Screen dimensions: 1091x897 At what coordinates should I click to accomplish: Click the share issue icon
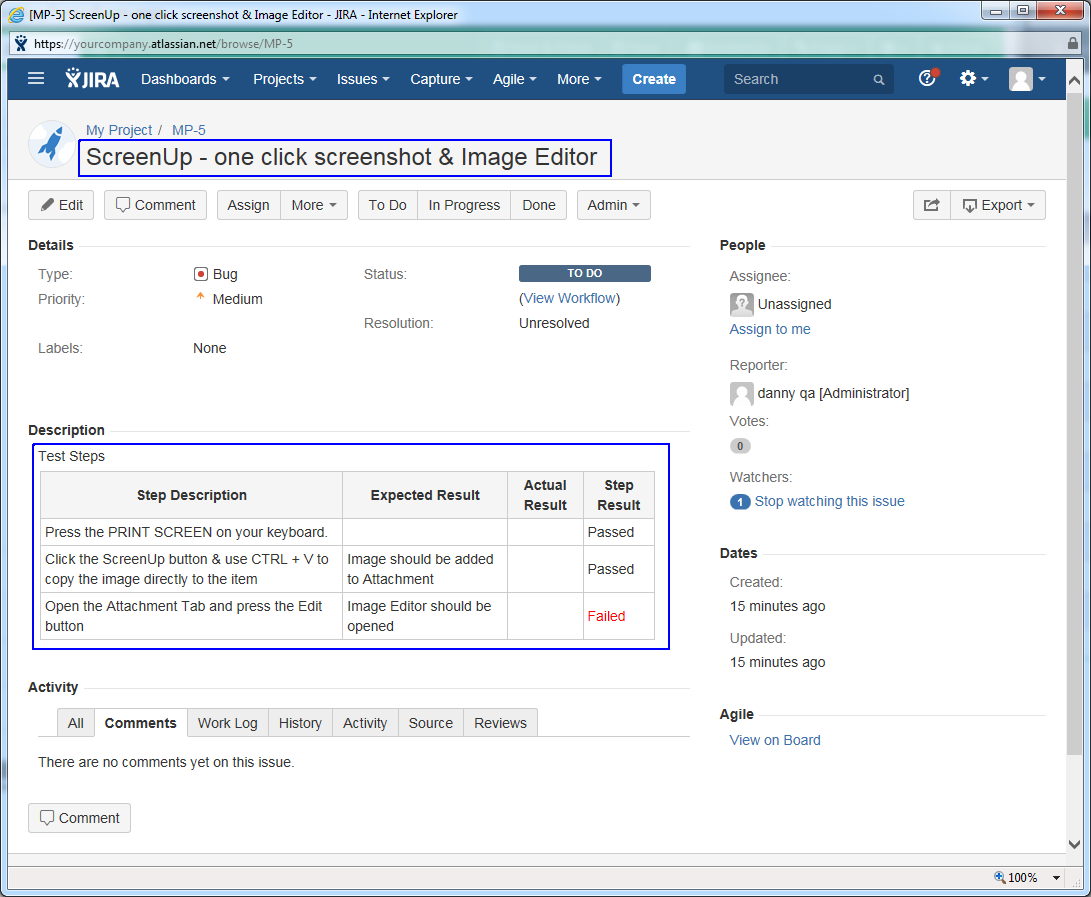[x=932, y=205]
